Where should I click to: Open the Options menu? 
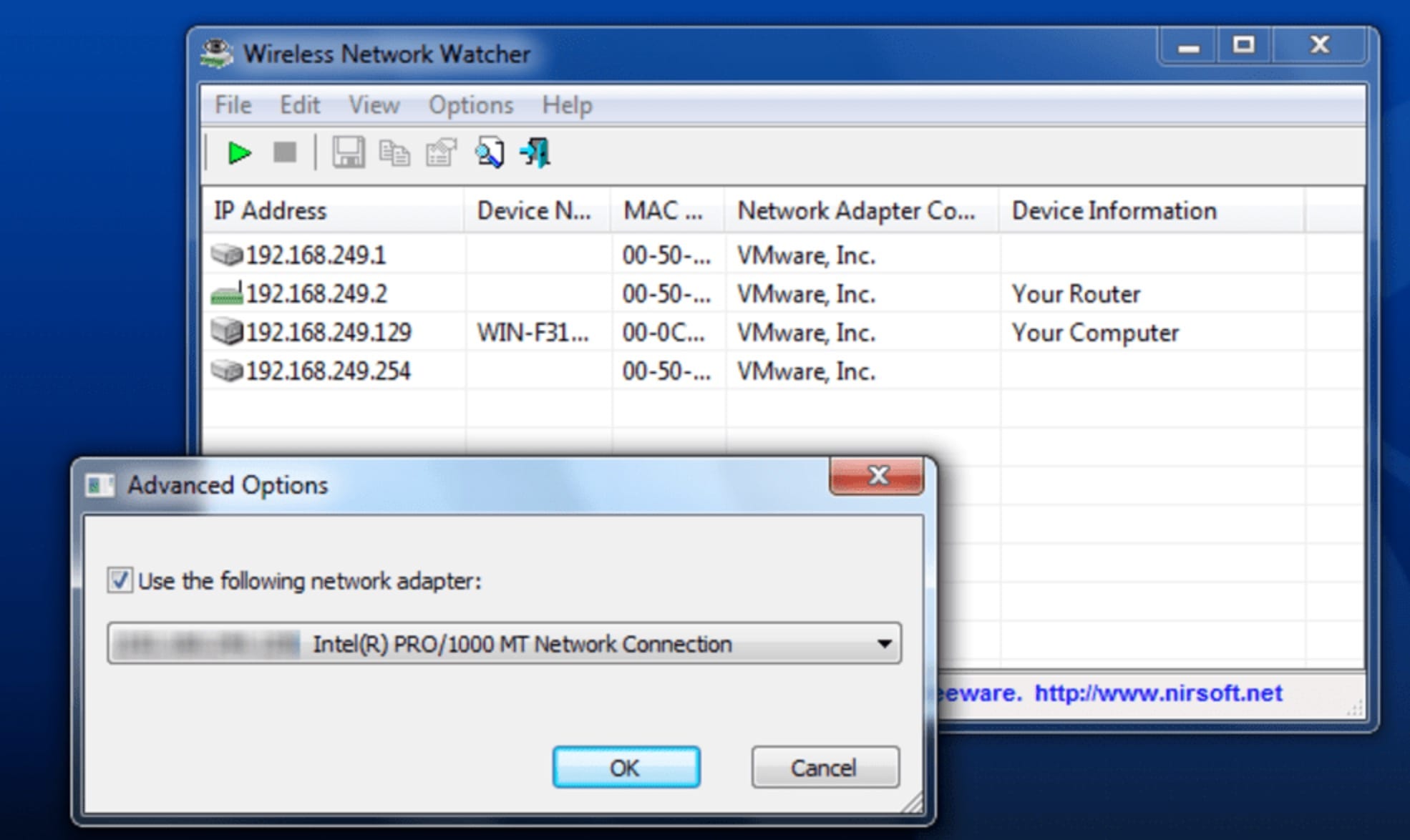pos(470,104)
